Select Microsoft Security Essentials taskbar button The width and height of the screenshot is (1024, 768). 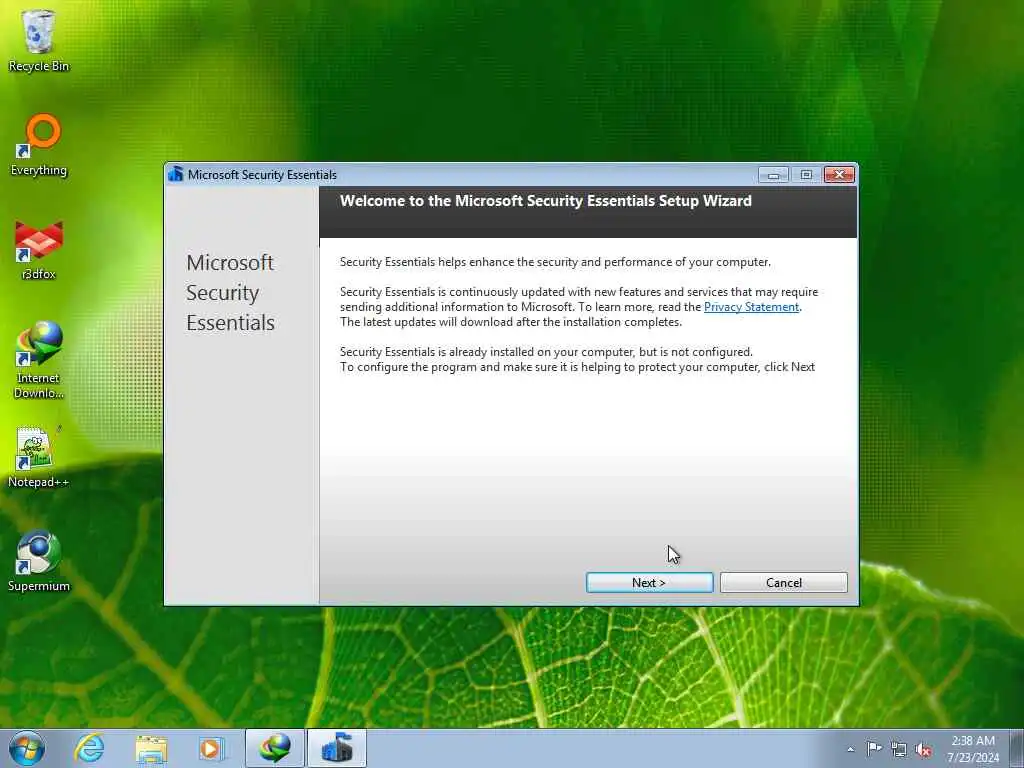337,748
